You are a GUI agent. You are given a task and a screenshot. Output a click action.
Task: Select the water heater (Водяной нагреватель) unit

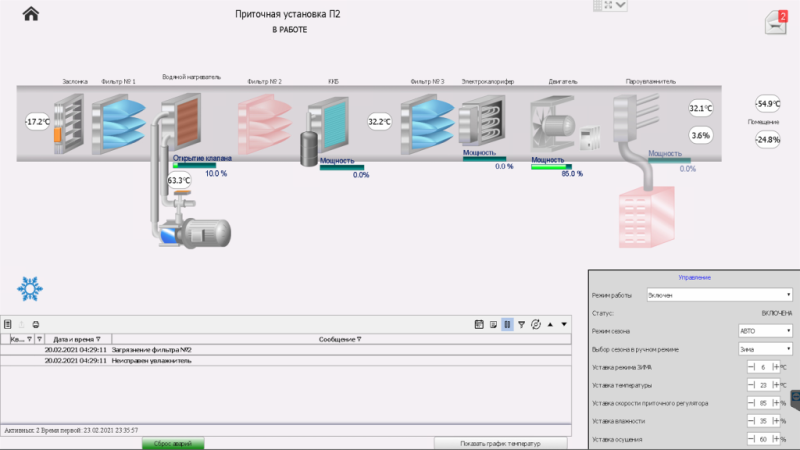(182, 122)
